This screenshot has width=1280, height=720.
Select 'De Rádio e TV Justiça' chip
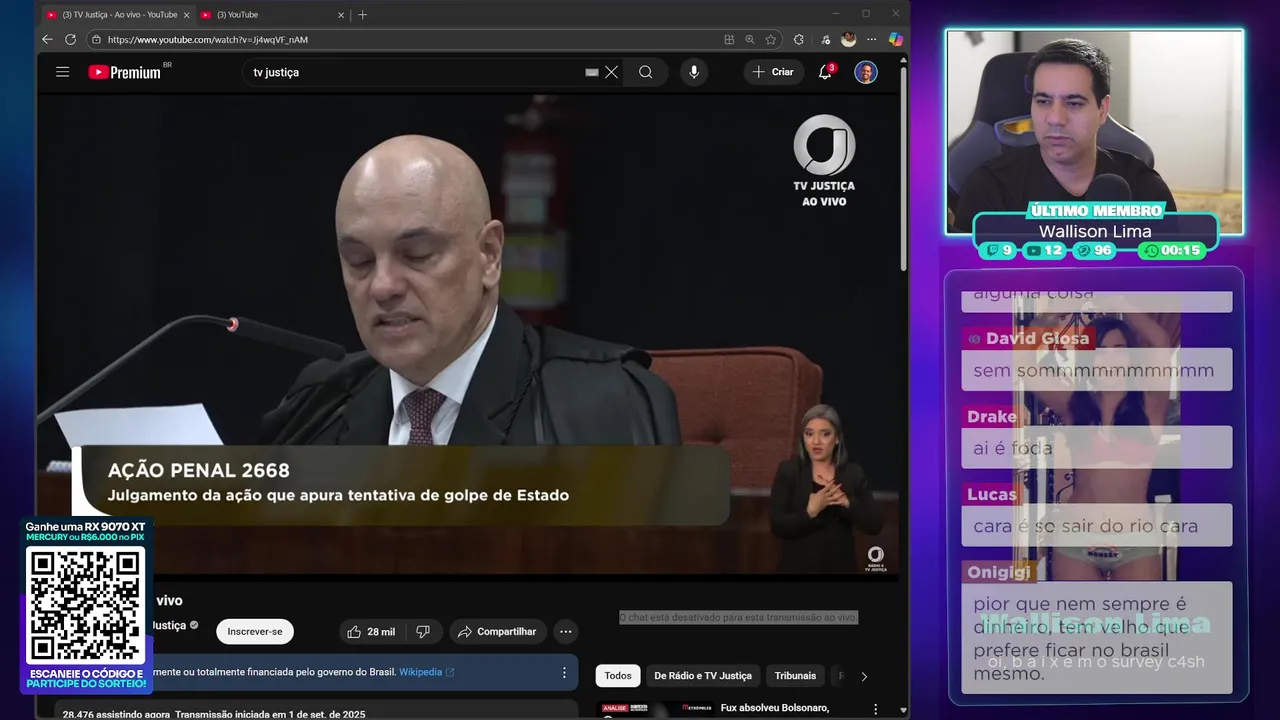point(703,676)
